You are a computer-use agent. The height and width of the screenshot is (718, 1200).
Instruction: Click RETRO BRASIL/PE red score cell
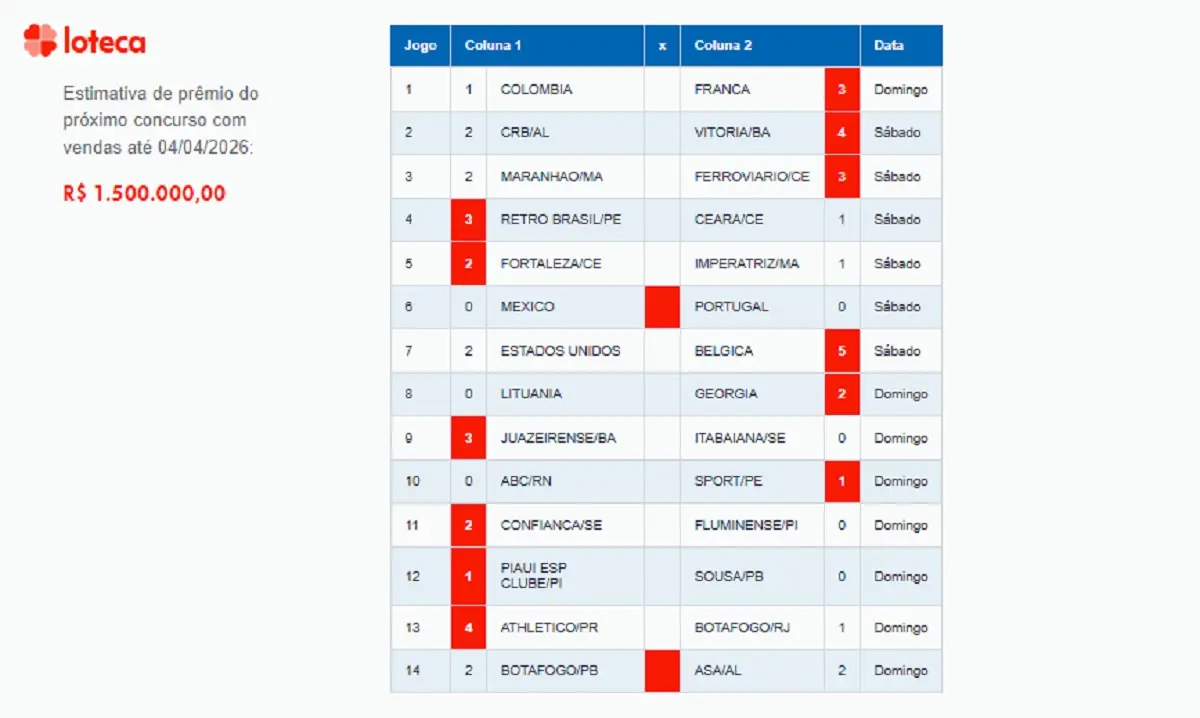click(468, 220)
